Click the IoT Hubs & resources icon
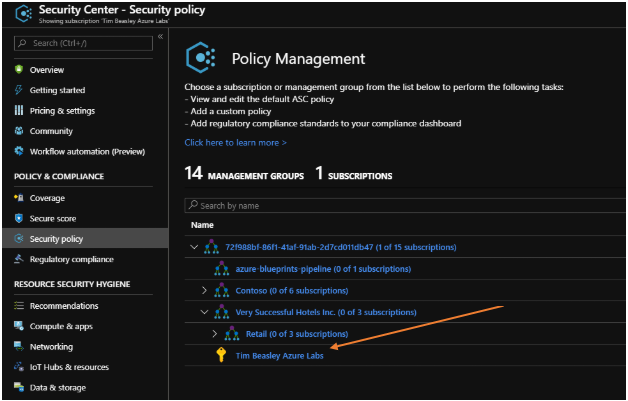 pyautogui.click(x=19, y=367)
